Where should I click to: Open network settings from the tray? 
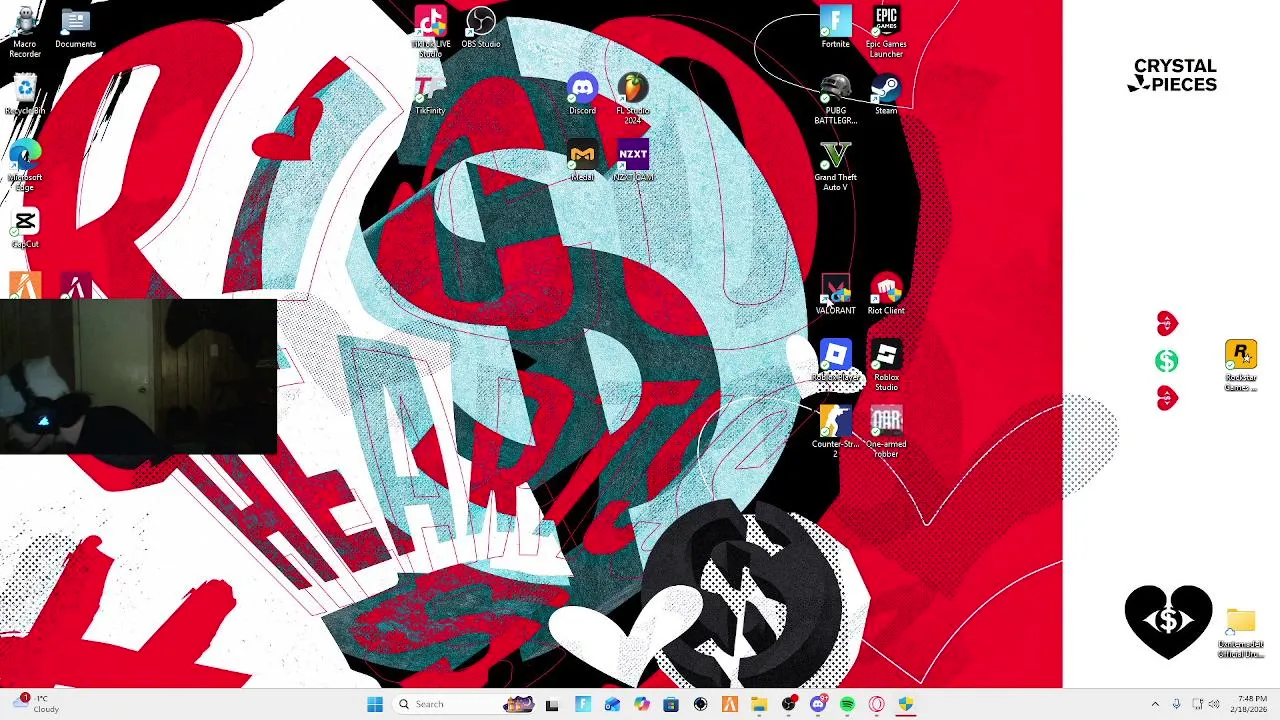[1197, 704]
